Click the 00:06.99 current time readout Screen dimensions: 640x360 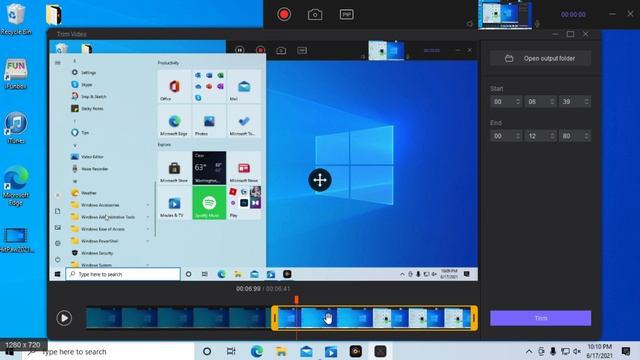click(248, 289)
